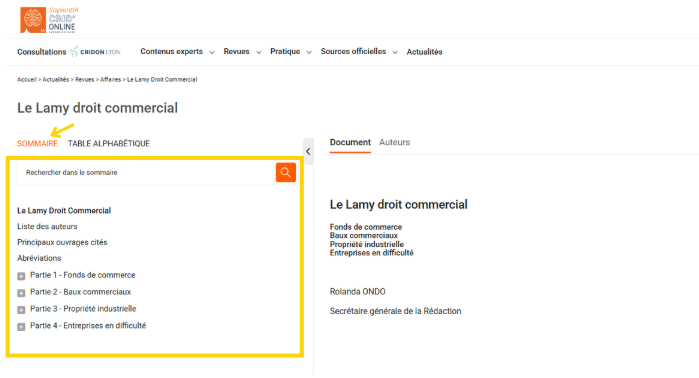Click the Rolanda ONDO author name
This screenshot has width=699, height=378.
pos(358,292)
